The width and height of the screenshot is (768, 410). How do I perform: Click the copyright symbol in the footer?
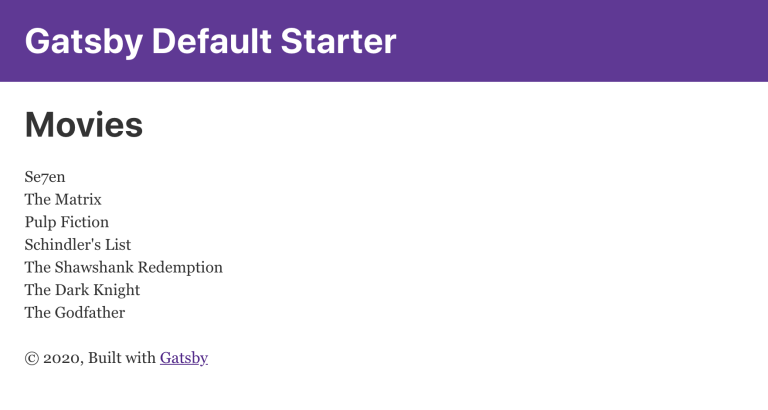click(33, 358)
